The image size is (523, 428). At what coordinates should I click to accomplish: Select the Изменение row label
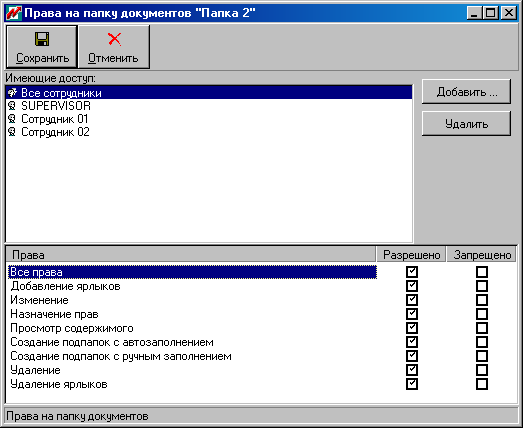coord(39,300)
